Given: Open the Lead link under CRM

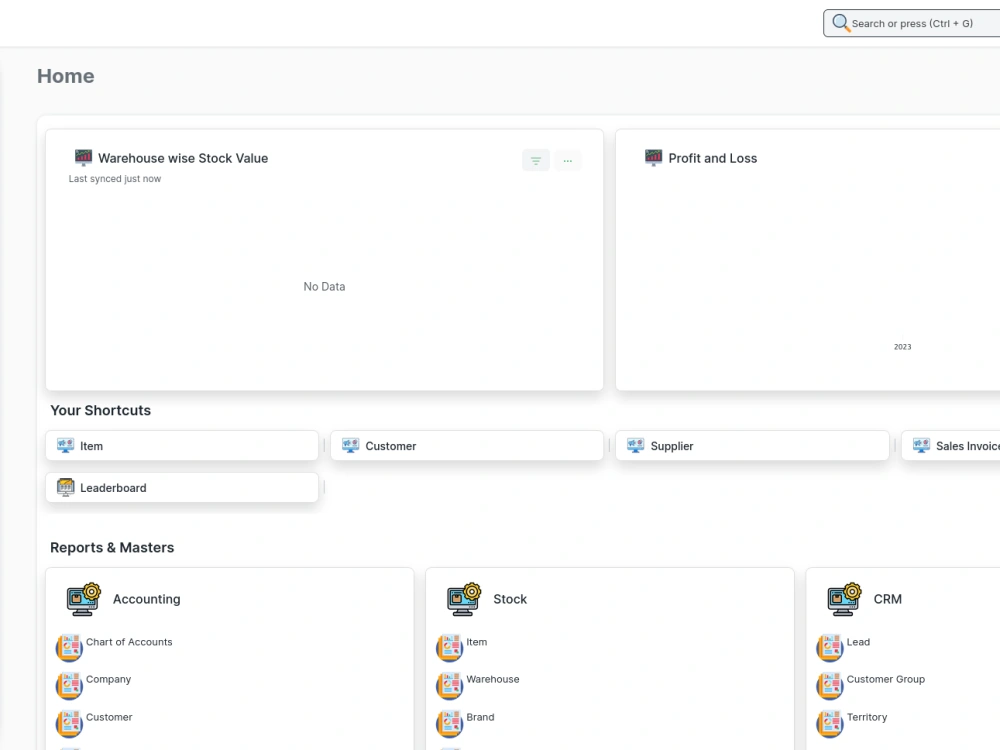Looking at the screenshot, I should (x=856, y=642).
